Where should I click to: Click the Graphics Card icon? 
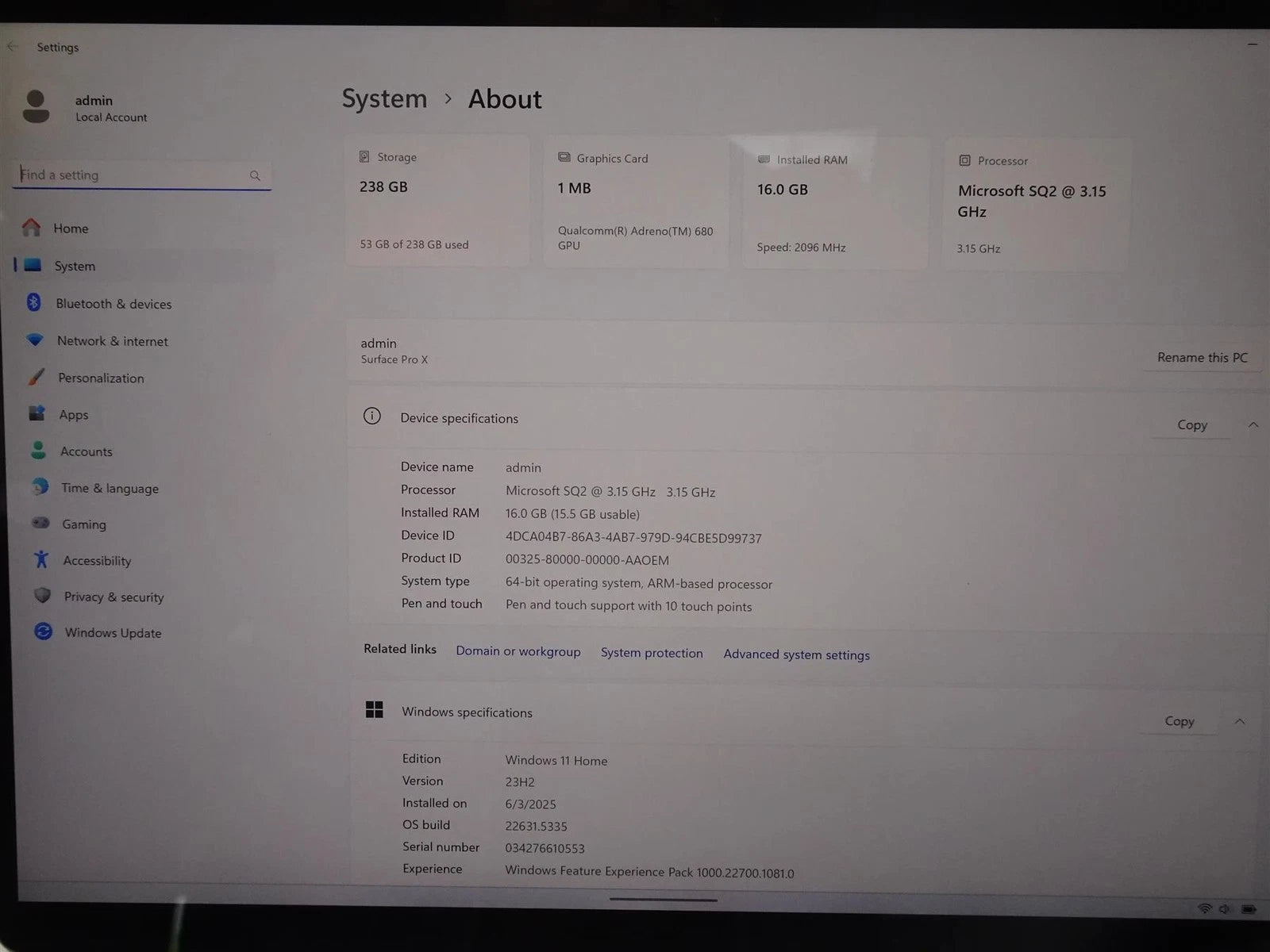[564, 157]
